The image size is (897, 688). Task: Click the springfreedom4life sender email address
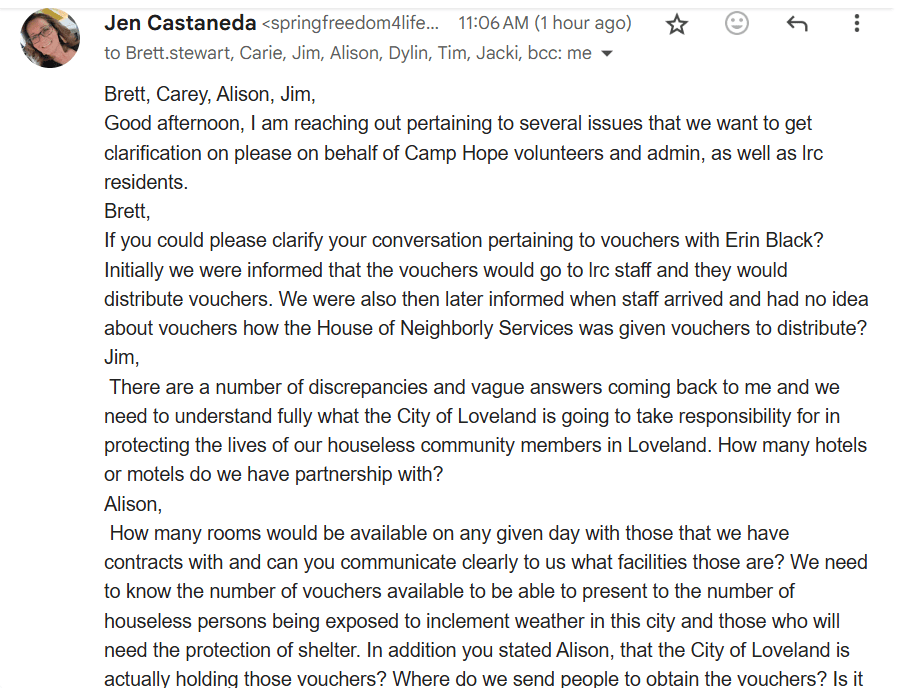pos(350,23)
